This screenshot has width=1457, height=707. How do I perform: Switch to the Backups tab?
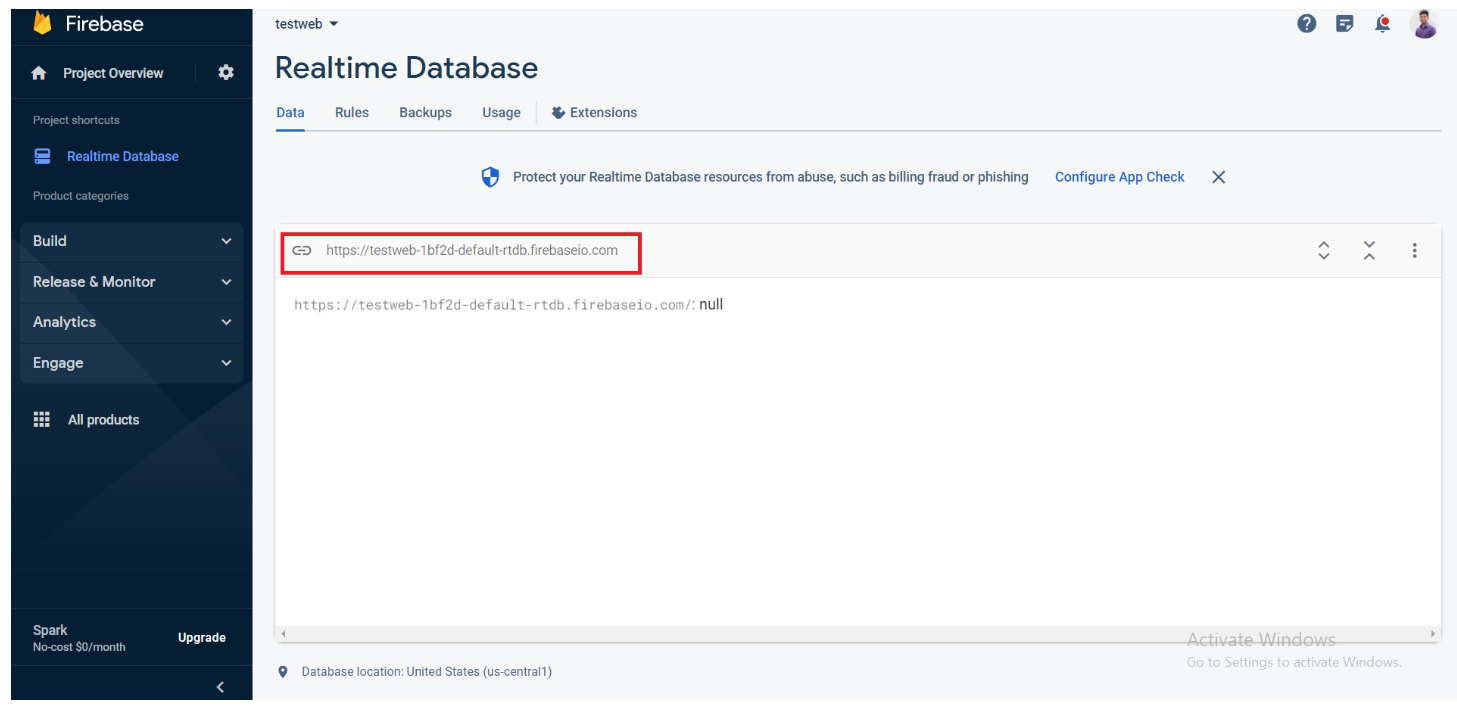[x=425, y=112]
